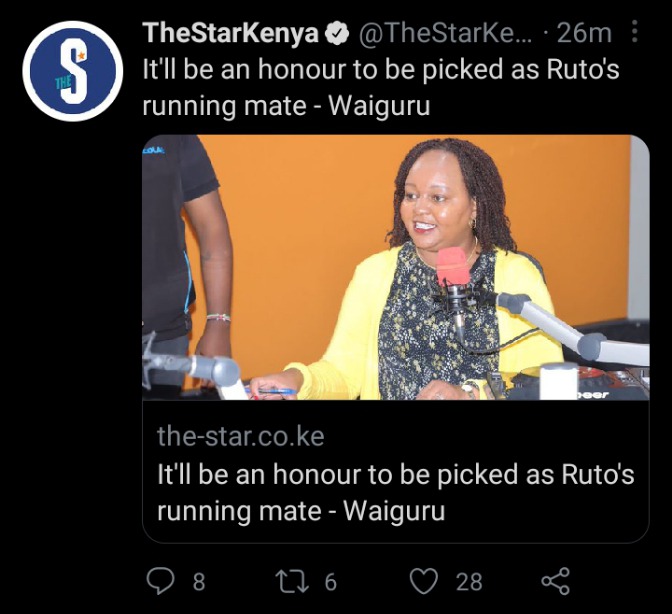Click the red microphone in the preview photo

[x=453, y=267]
